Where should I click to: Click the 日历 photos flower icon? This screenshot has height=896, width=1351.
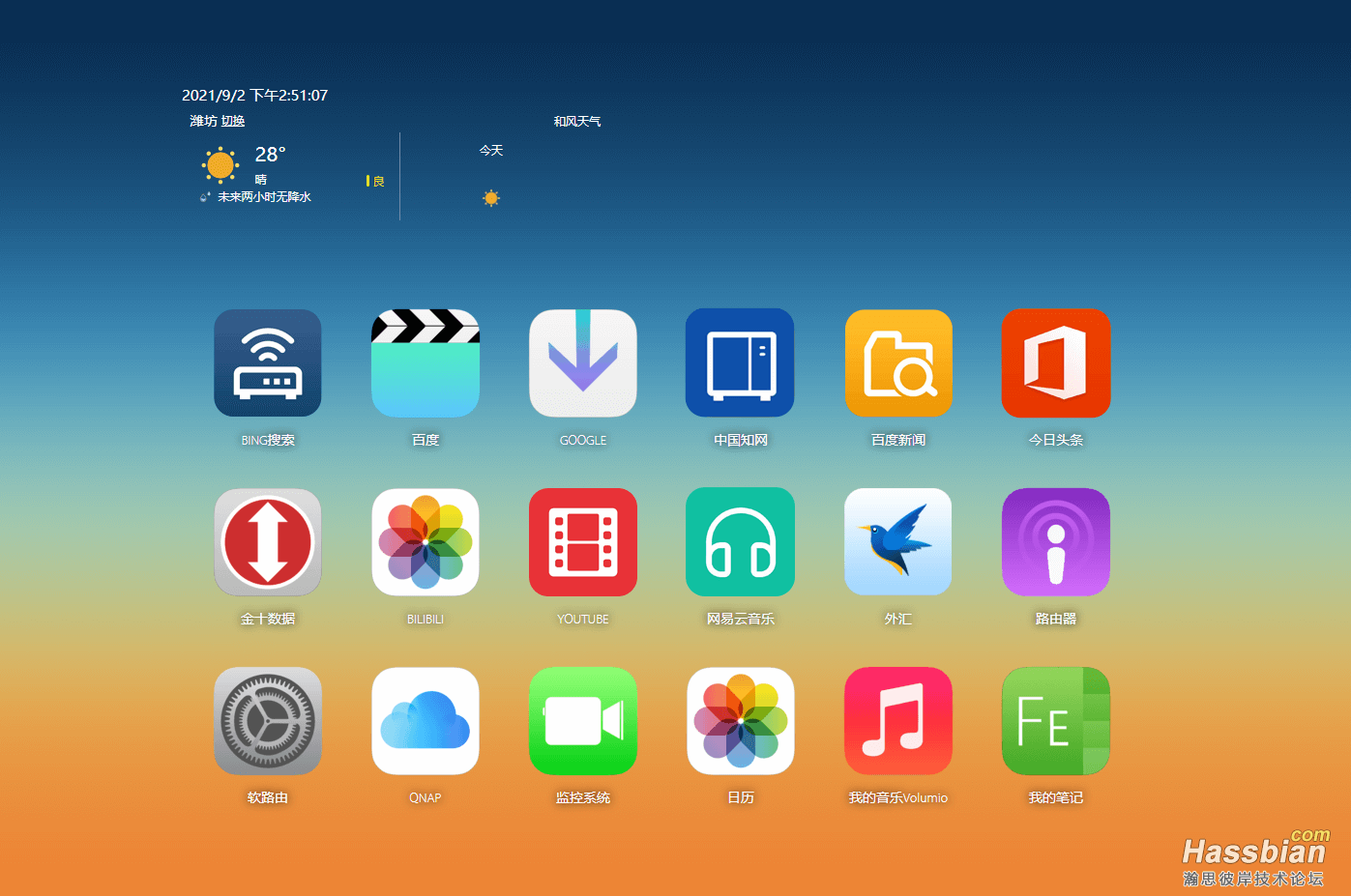coord(740,720)
